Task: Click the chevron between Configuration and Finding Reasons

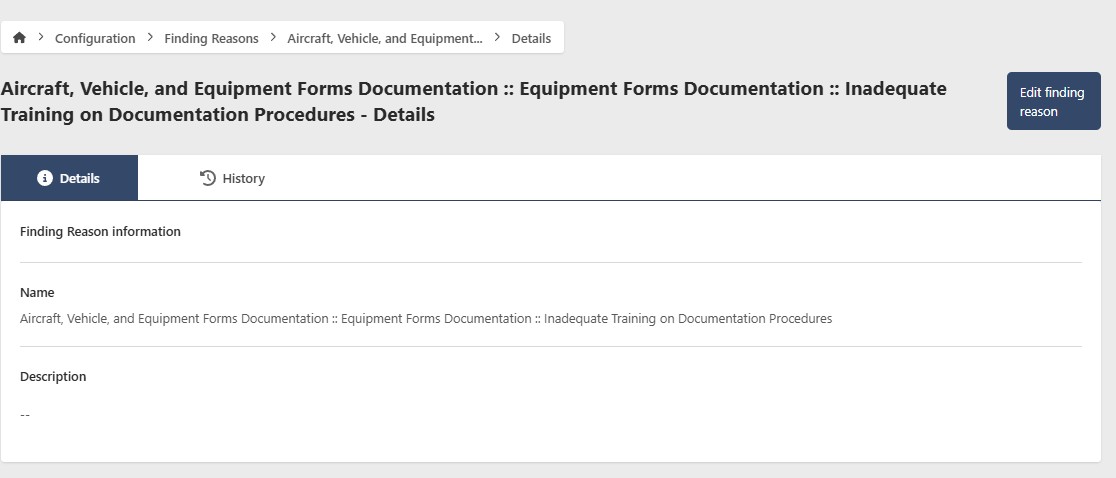Action: click(150, 37)
